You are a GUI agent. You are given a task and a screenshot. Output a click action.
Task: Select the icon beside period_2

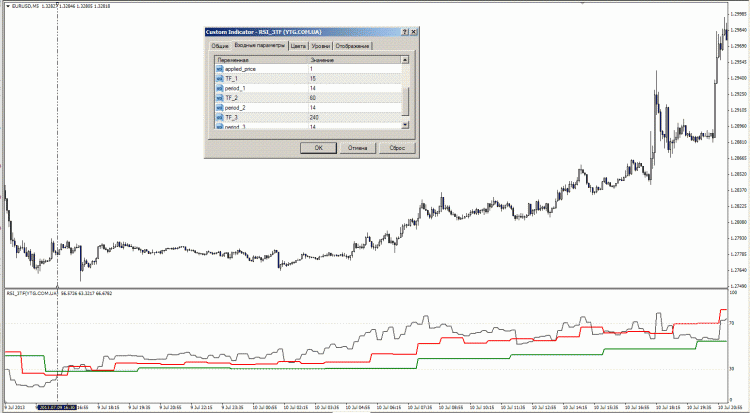pos(221,108)
